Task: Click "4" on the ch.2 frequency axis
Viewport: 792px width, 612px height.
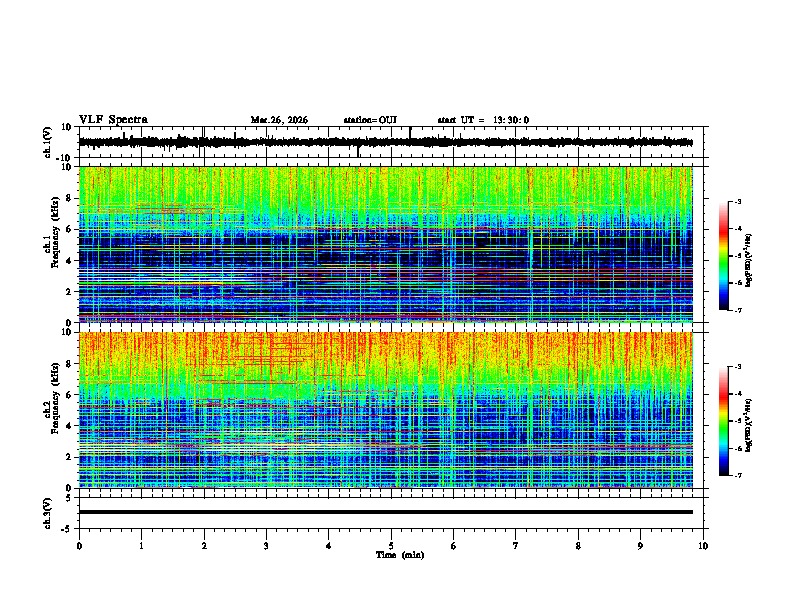Action: 70,426
